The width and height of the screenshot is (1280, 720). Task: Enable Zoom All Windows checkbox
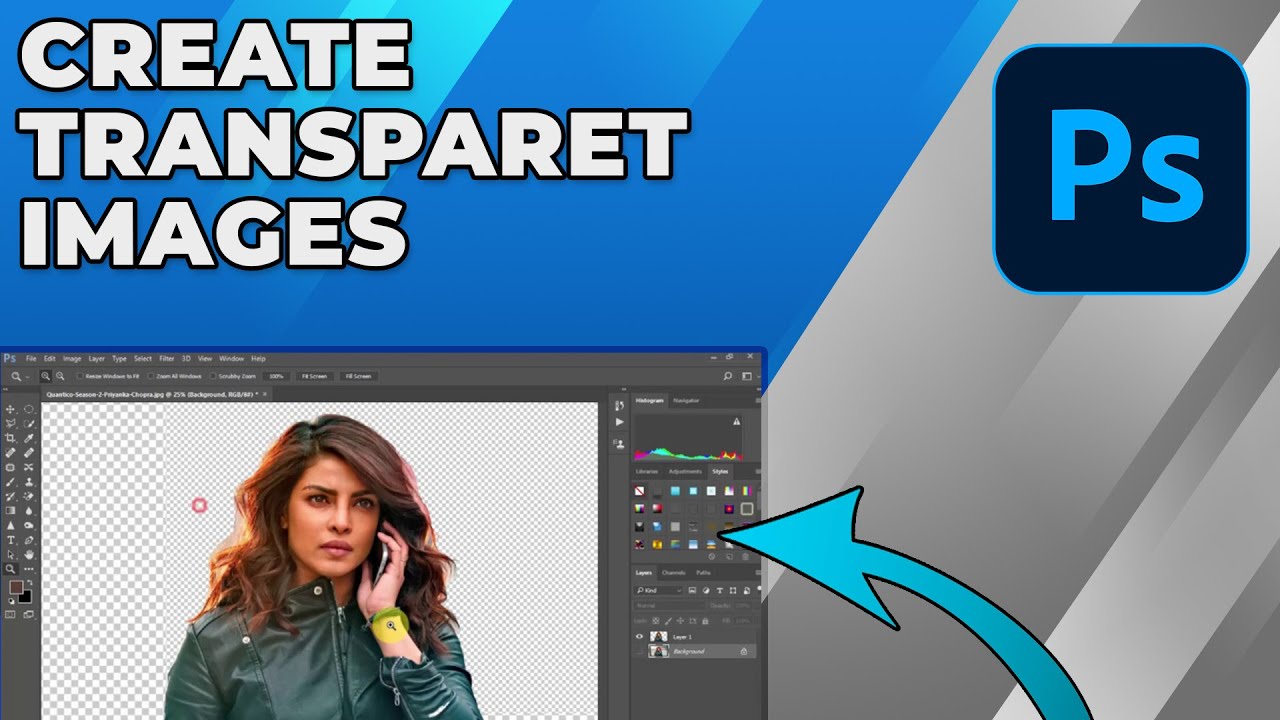coord(150,376)
